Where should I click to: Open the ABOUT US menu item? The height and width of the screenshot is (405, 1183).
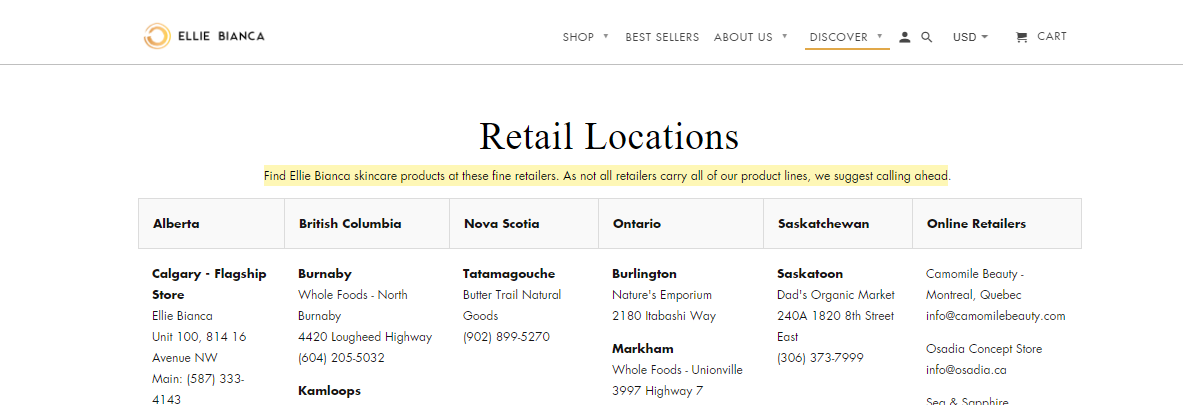(743, 37)
